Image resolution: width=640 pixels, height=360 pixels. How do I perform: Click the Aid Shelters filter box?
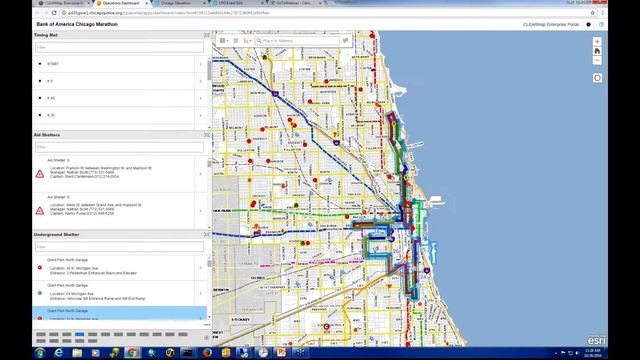pyautogui.click(x=119, y=147)
